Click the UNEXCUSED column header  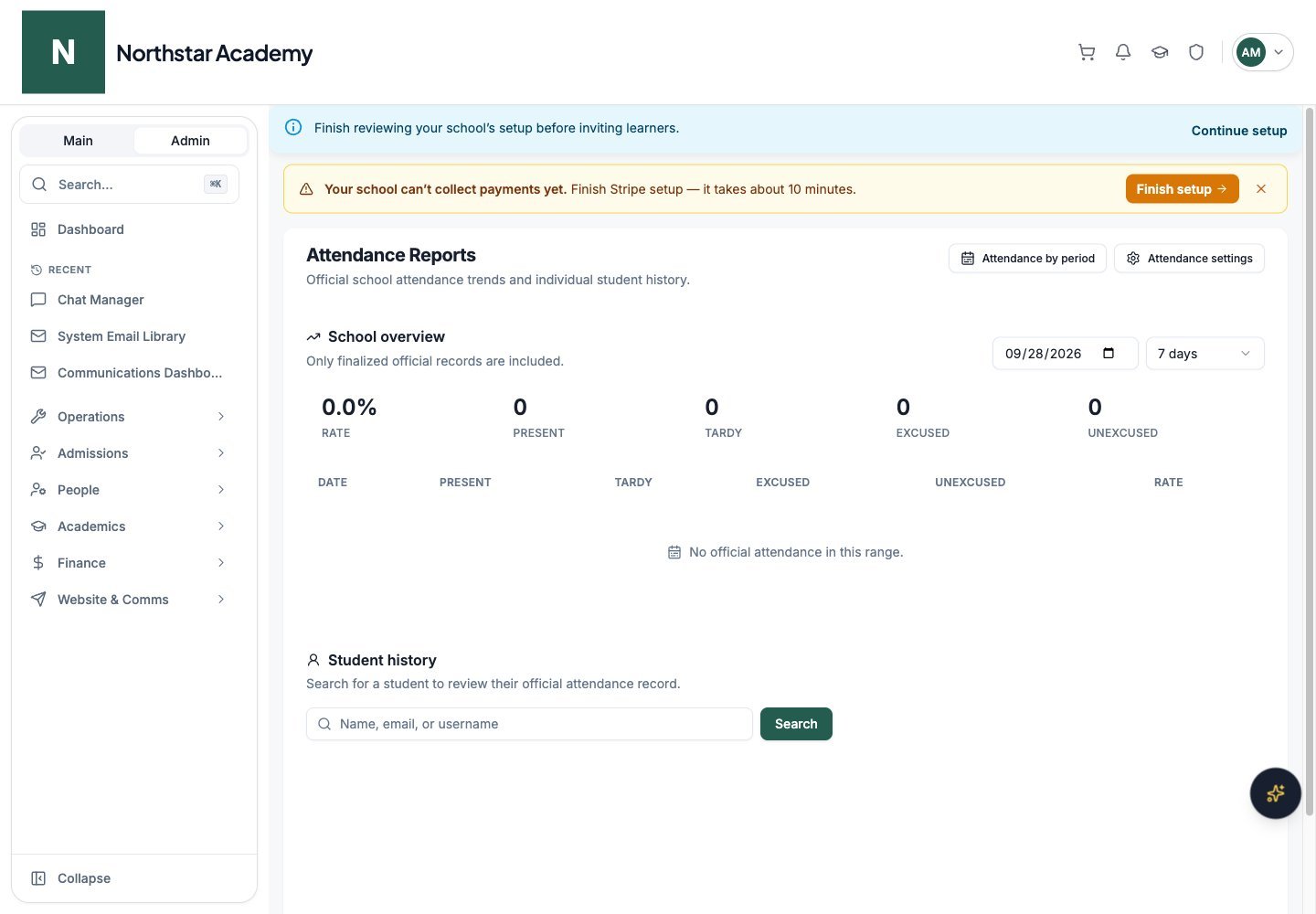tap(970, 483)
